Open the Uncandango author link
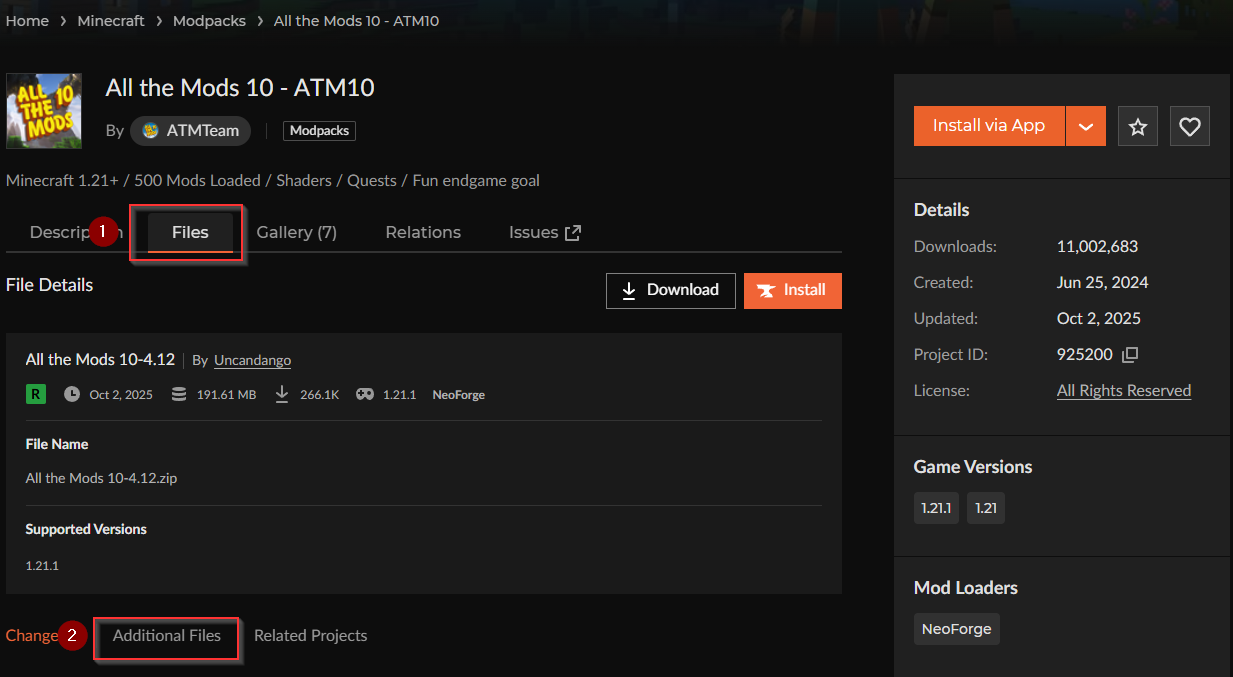This screenshot has height=677, width=1233. pos(252,360)
